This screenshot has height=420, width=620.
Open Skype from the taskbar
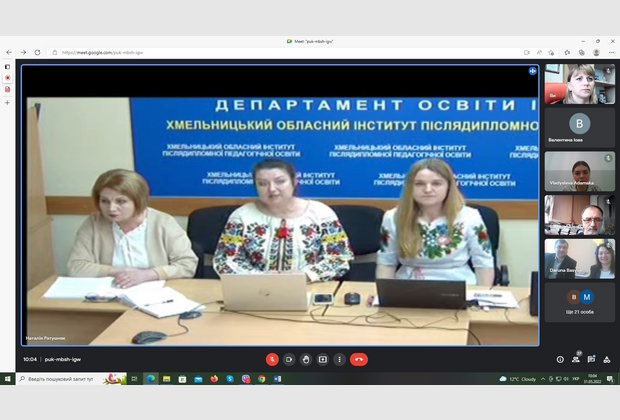pyautogui.click(x=230, y=379)
